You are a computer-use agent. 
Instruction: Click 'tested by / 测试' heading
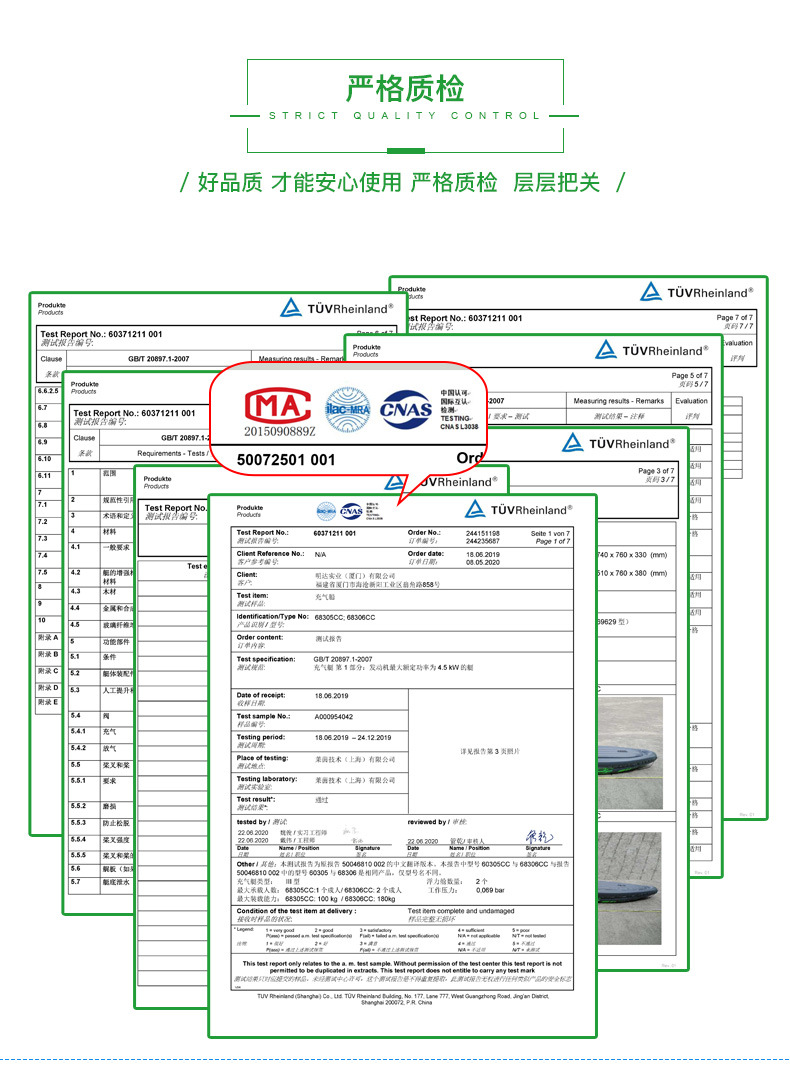pyautogui.click(x=262, y=822)
